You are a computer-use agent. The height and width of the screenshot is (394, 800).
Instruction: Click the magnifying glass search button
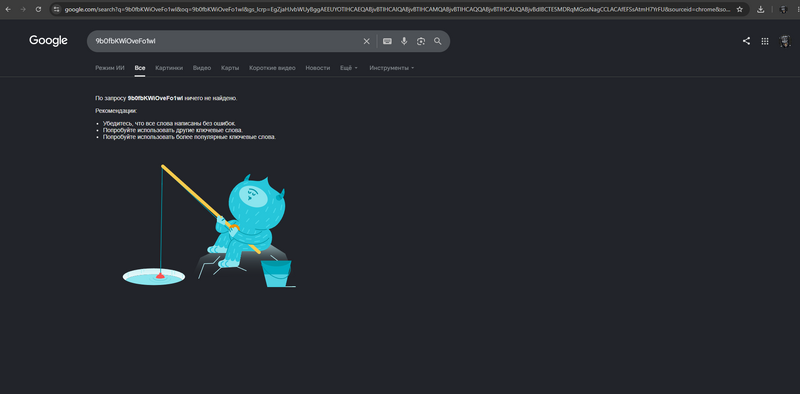[x=438, y=41]
